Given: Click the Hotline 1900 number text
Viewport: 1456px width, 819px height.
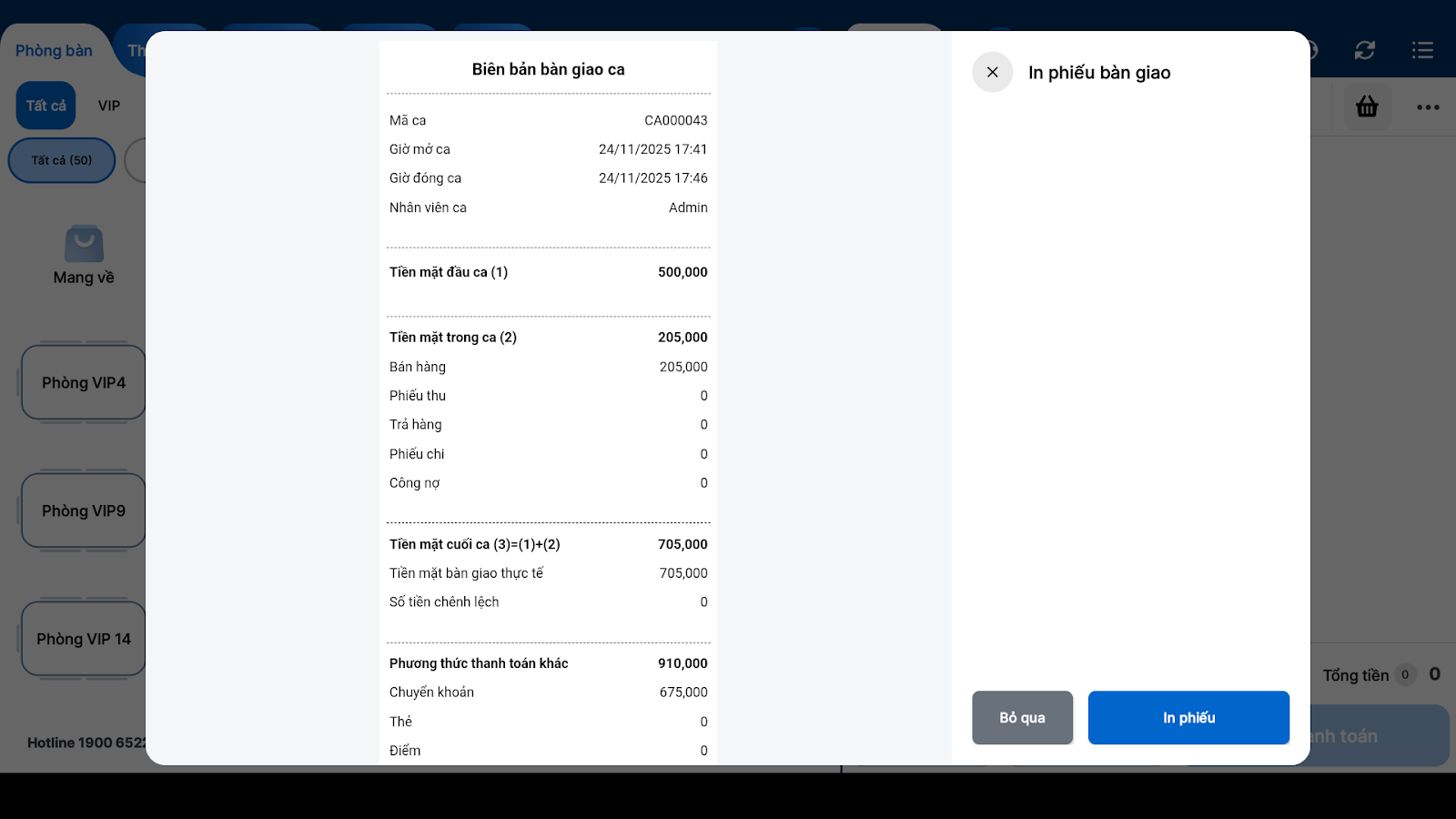Looking at the screenshot, I should (x=86, y=743).
